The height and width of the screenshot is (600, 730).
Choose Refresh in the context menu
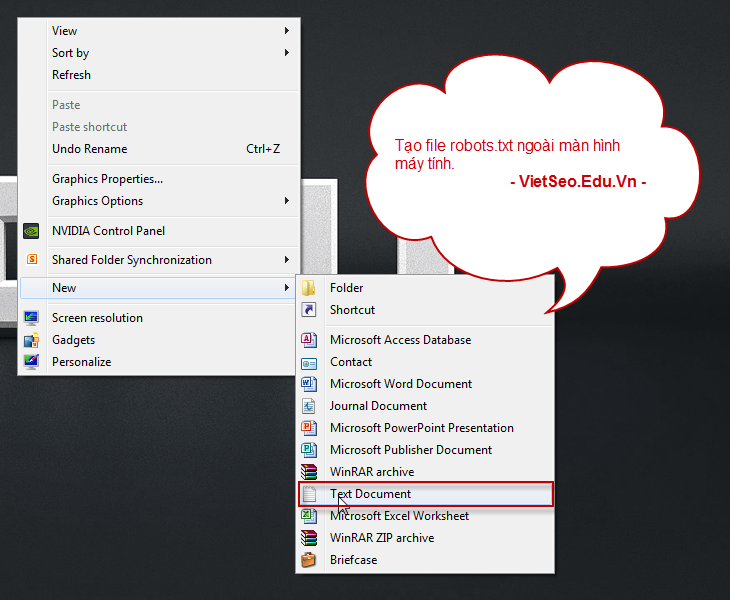(71, 75)
